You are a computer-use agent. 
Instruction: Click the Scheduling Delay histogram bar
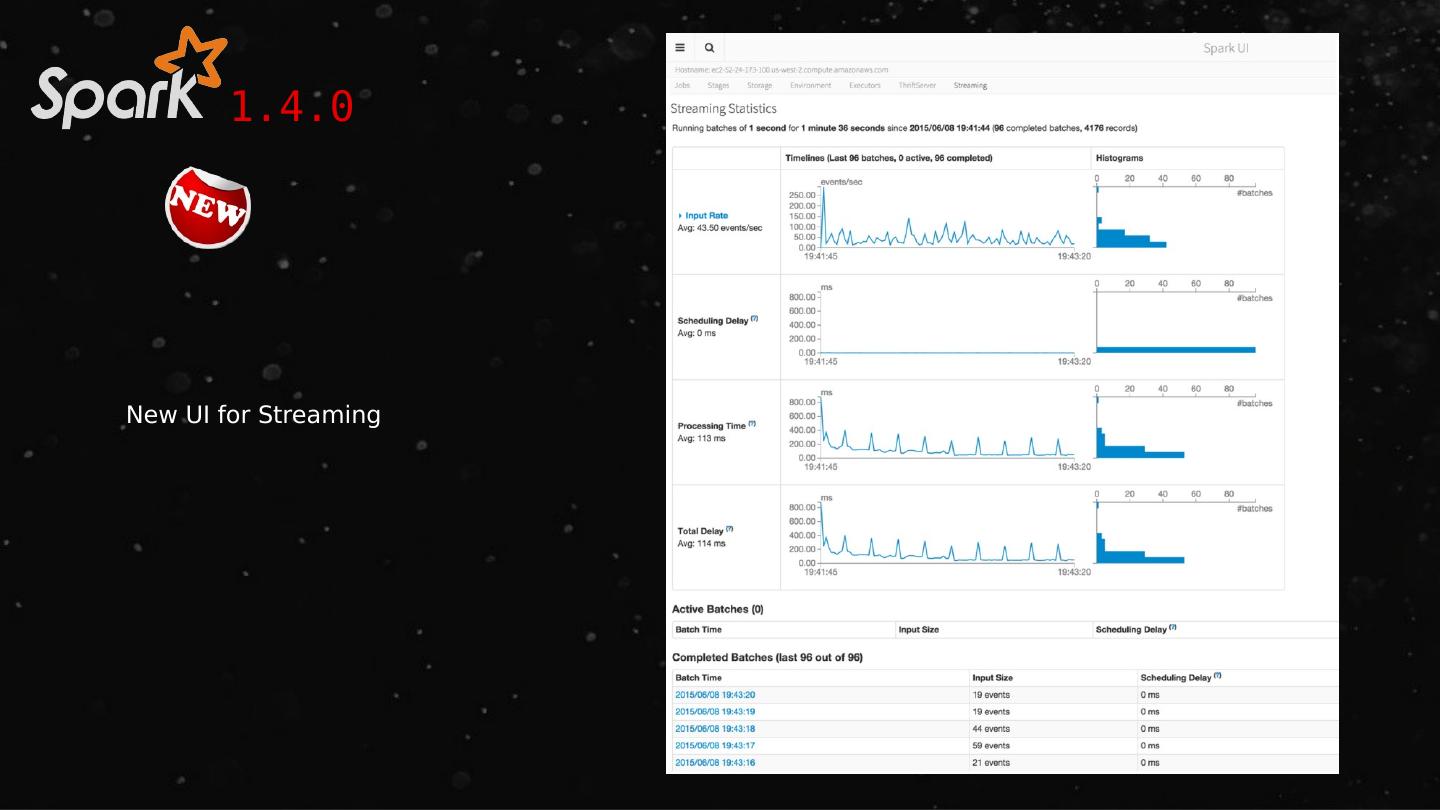point(1176,349)
